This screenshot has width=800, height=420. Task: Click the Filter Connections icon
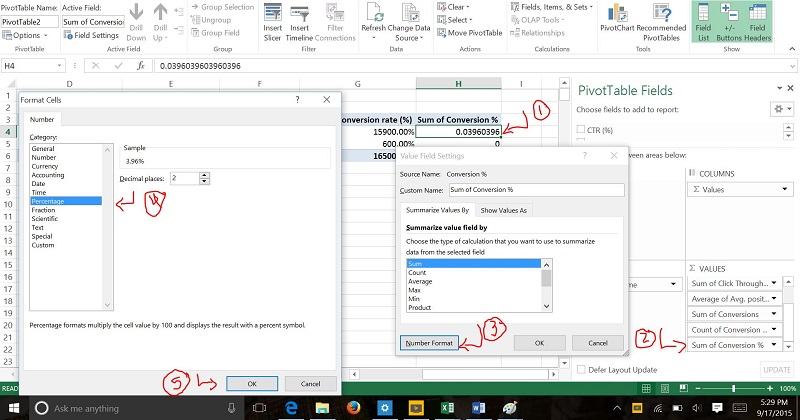335,13
